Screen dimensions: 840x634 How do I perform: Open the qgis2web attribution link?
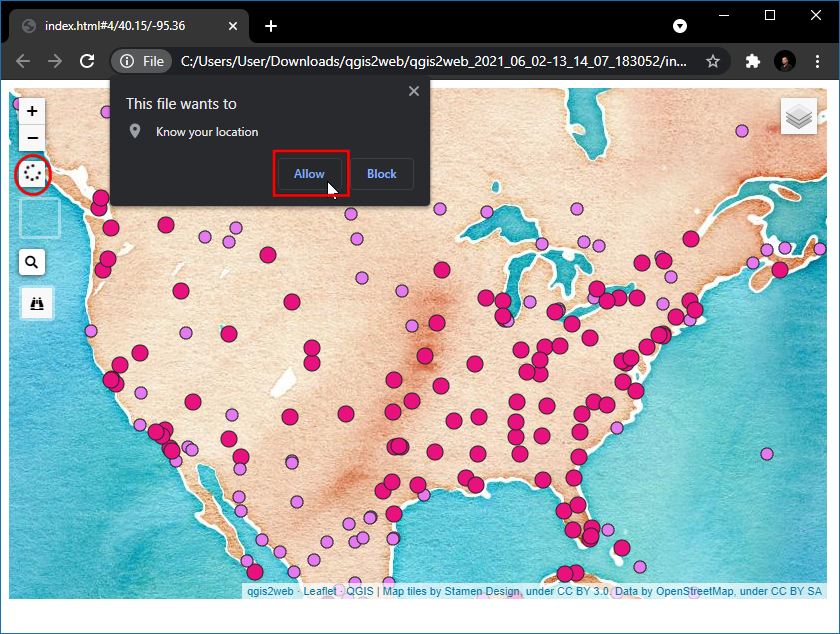click(270, 591)
